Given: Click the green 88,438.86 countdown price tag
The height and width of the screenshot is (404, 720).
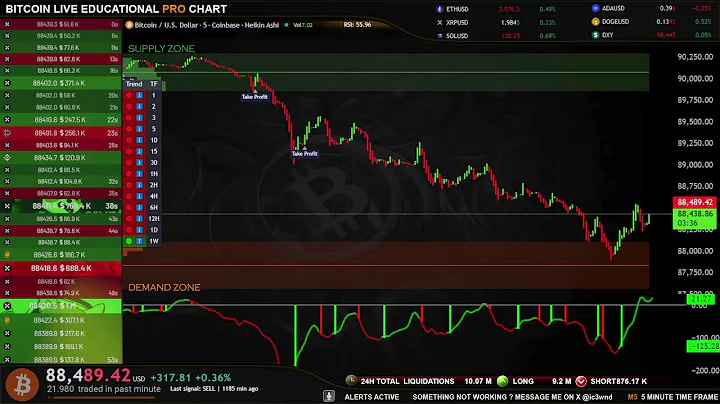Looking at the screenshot, I should (695, 219).
